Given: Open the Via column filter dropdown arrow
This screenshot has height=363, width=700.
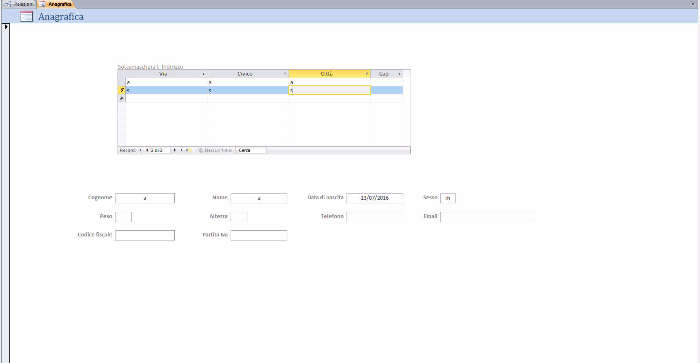Looking at the screenshot, I should tap(204, 74).
